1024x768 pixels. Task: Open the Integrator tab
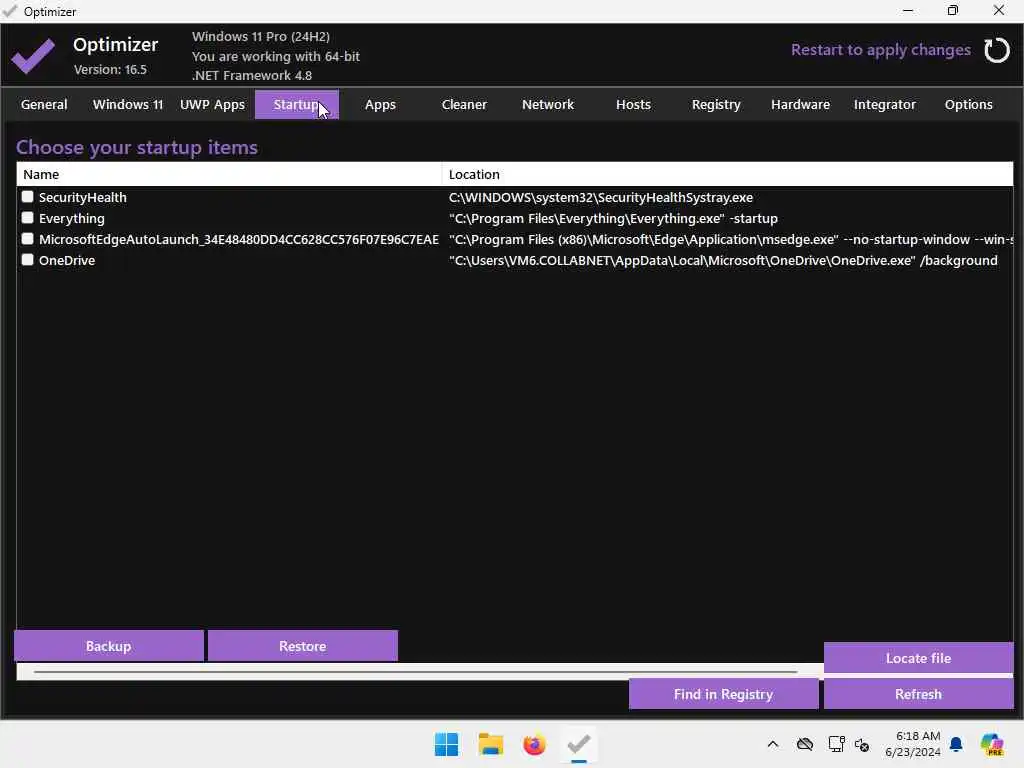[x=885, y=104]
